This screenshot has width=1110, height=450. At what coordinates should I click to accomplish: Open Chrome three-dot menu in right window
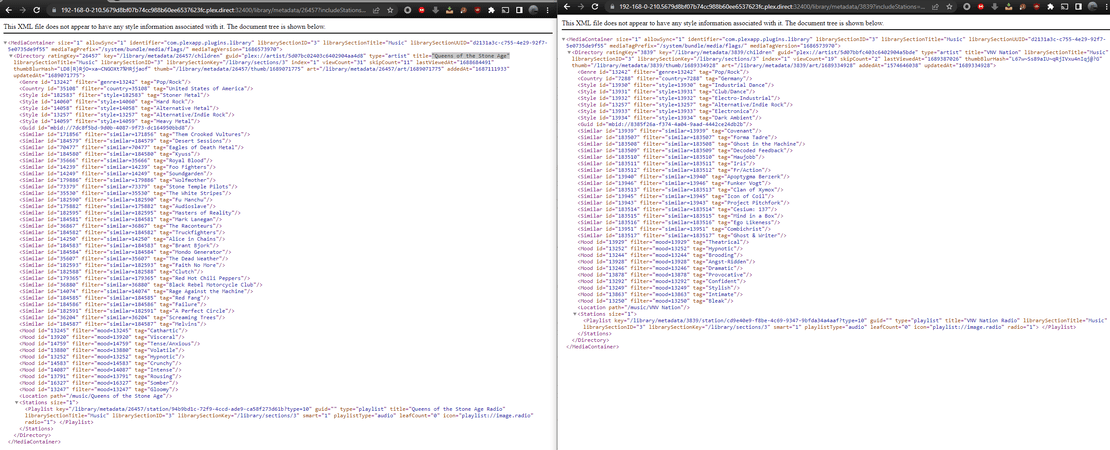(x=1106, y=6)
